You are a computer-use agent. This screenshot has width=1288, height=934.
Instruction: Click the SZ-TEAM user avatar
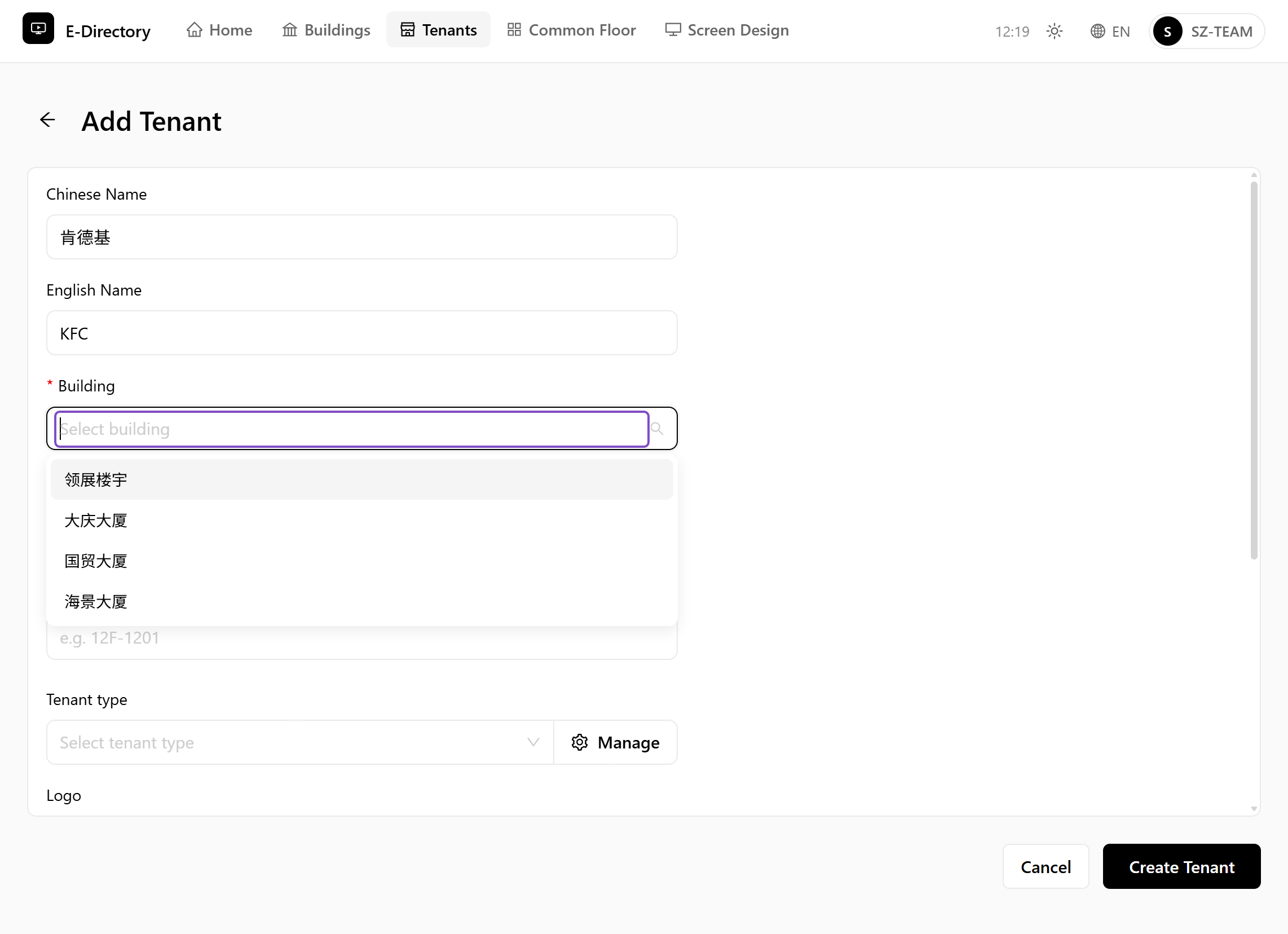click(1168, 31)
